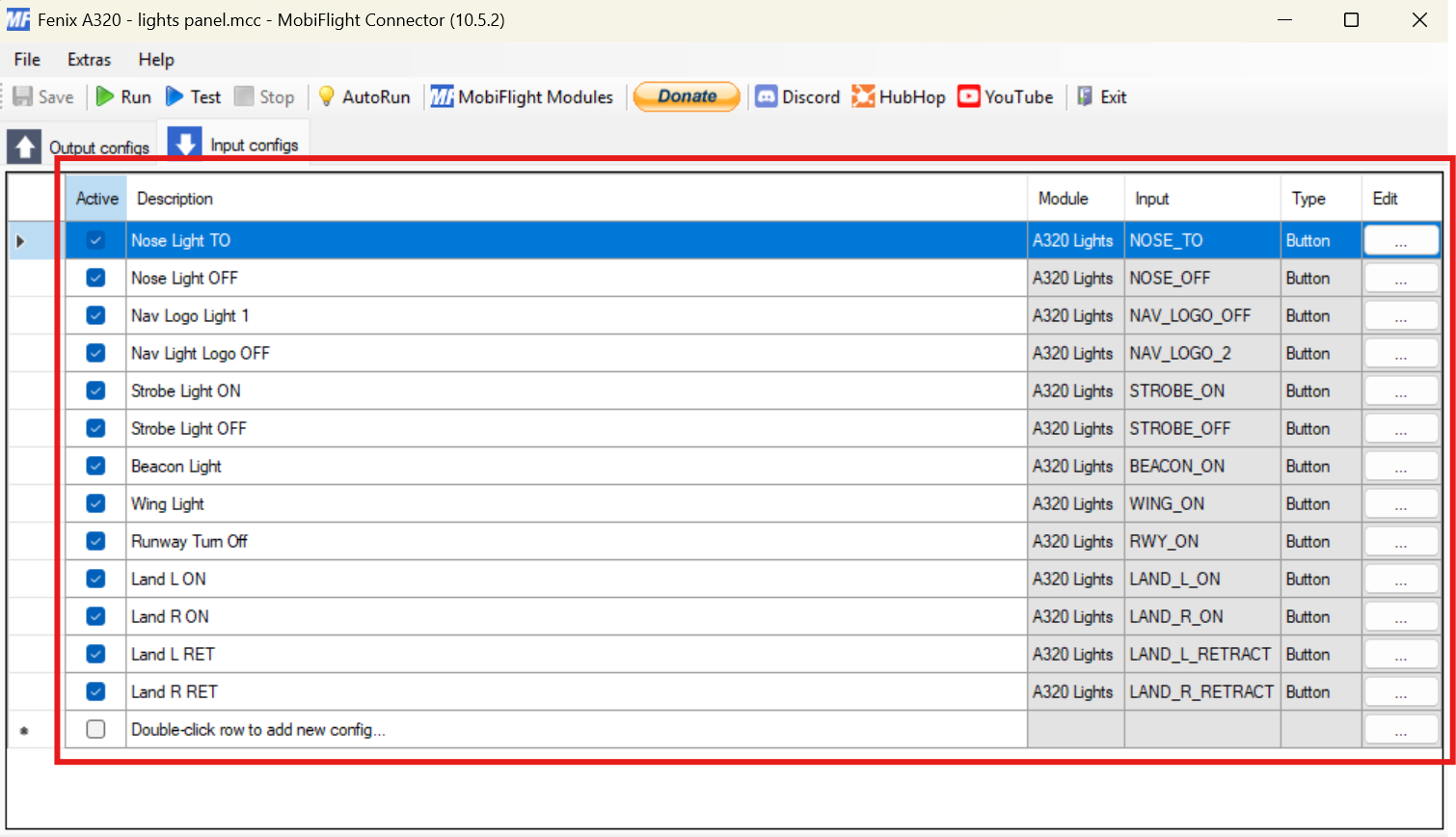This screenshot has height=837, width=1456.
Task: Open MobiFlight Modules icon
Action: pyautogui.click(x=442, y=96)
